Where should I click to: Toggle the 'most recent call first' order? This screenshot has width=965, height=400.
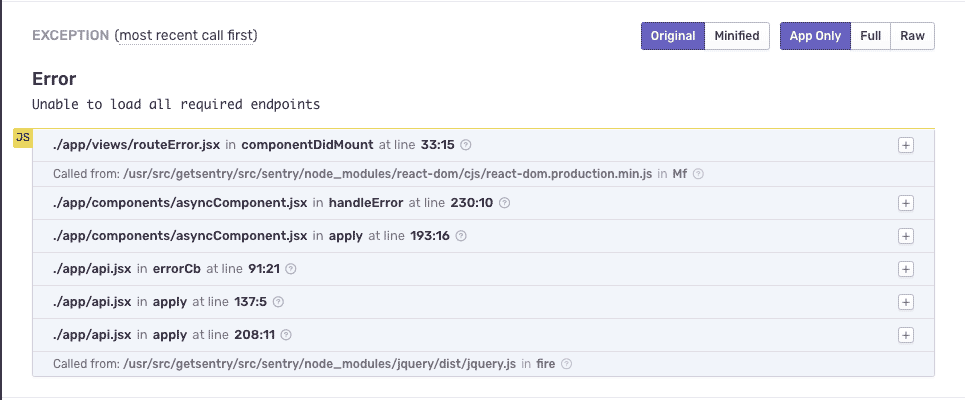tap(187, 36)
